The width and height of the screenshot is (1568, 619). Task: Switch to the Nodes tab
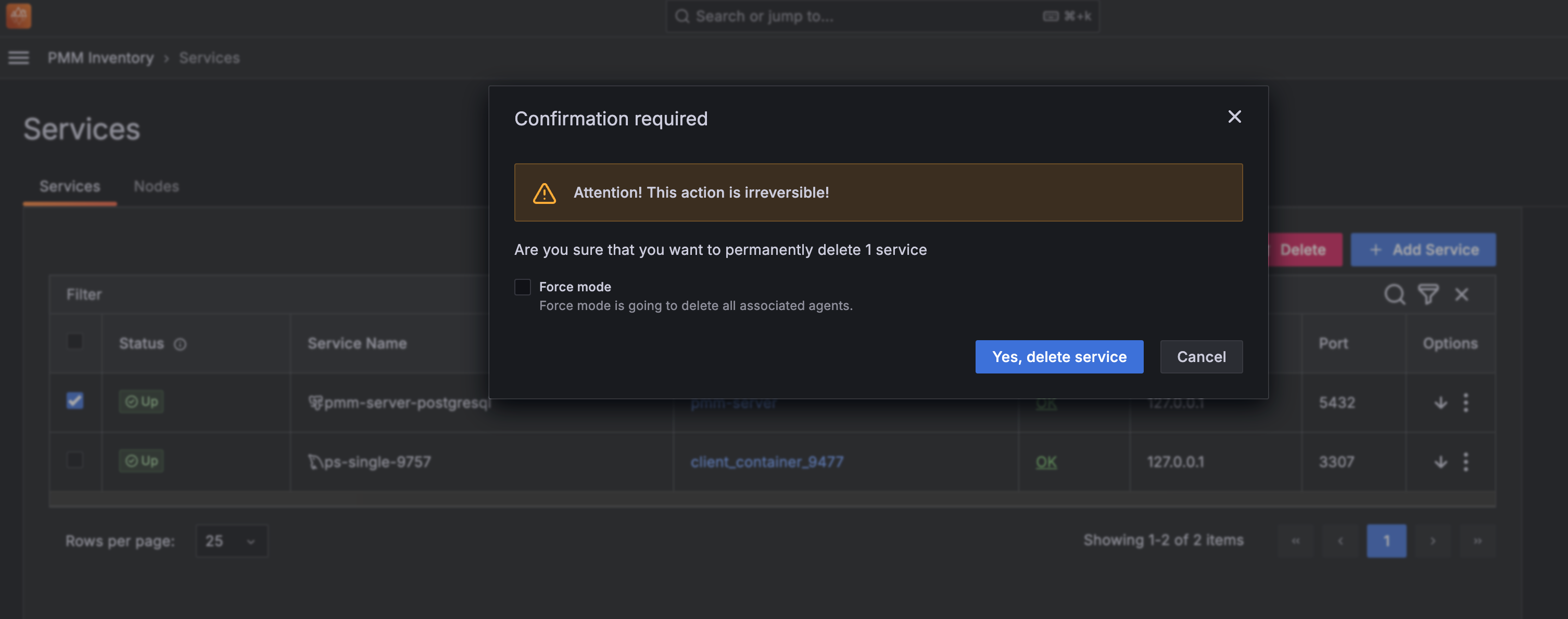[x=156, y=187]
